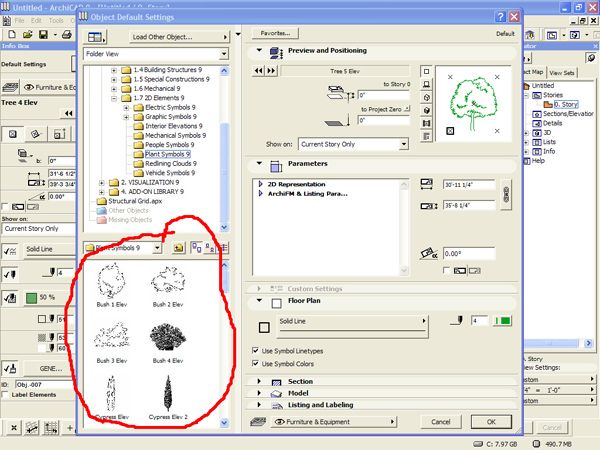Viewport: 600px width, 450px height.
Task: Expand the Listing and Labeling panel
Action: (259, 404)
